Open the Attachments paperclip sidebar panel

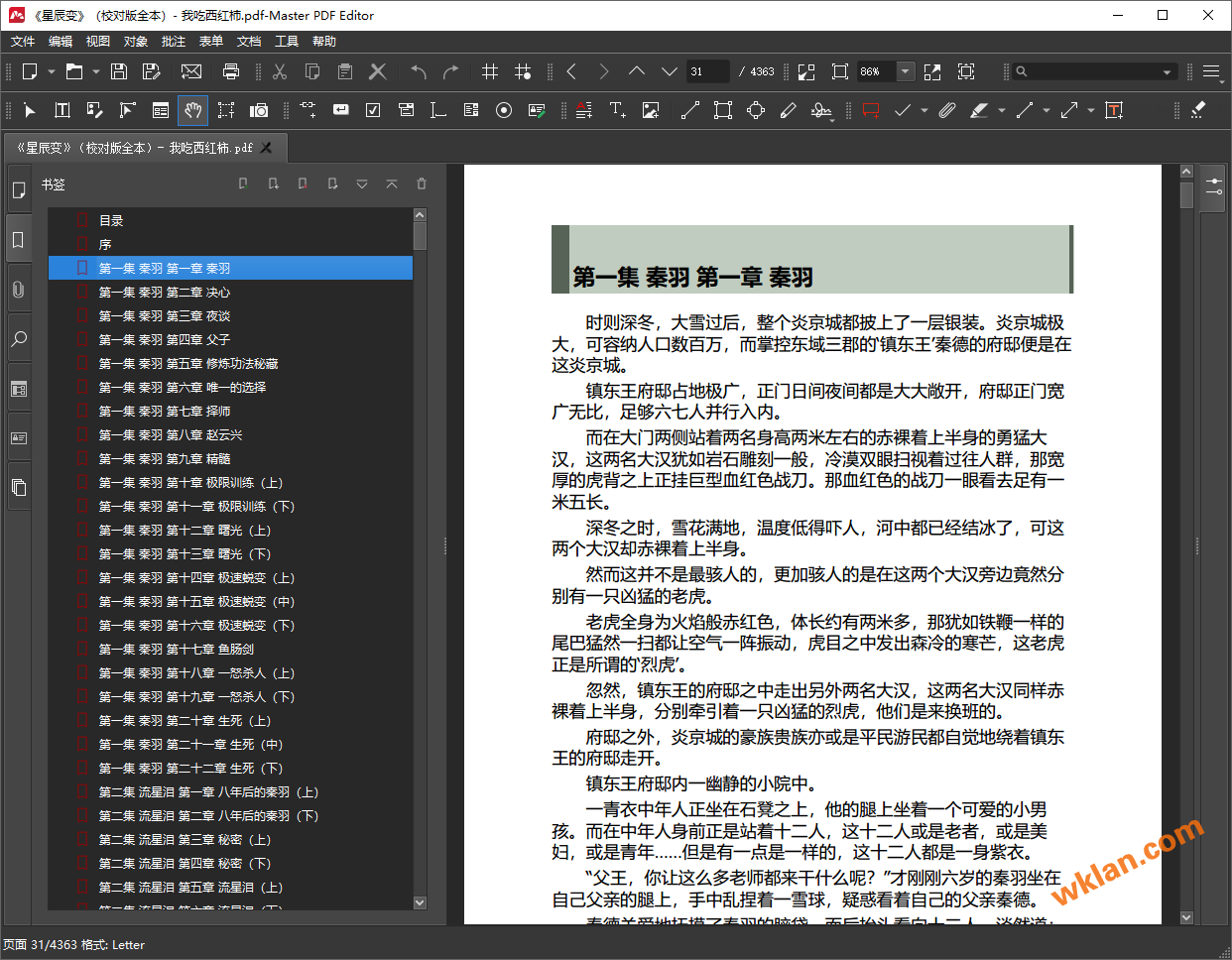[x=18, y=290]
